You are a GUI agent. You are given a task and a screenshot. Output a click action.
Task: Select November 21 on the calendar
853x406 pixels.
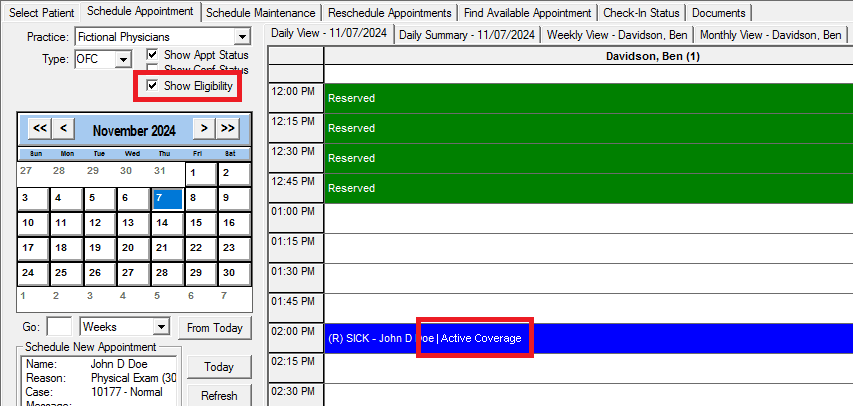coord(167,249)
